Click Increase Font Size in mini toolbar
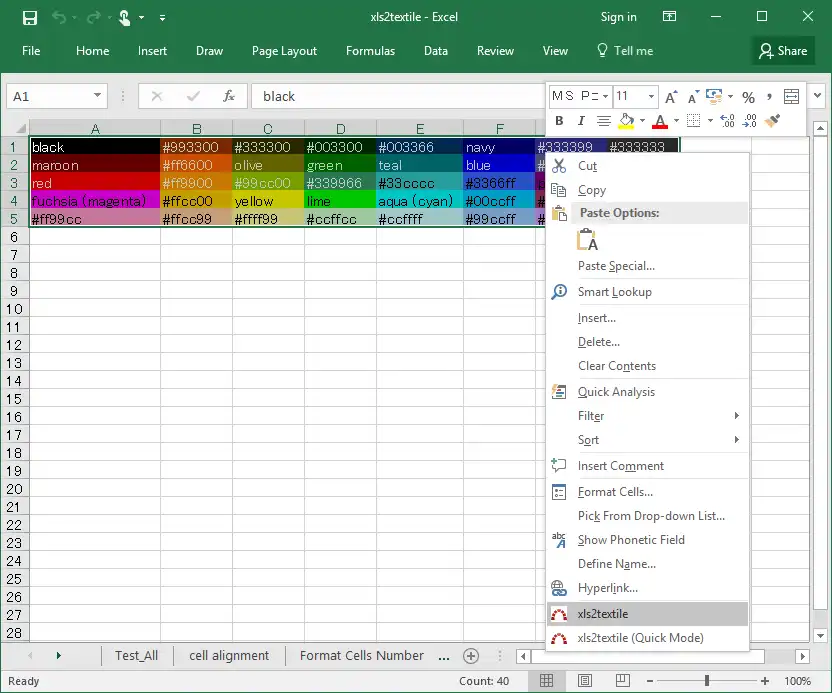The image size is (832, 693). pyautogui.click(x=671, y=96)
